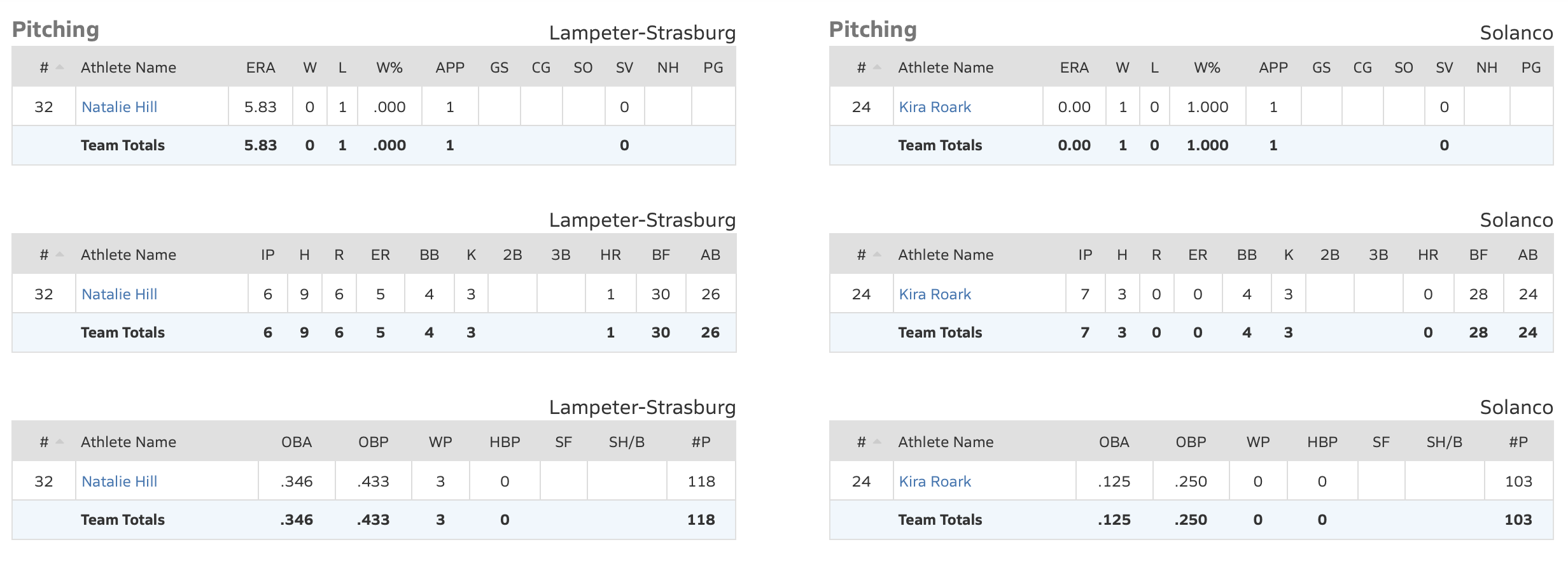Sort Solanco table by #P header
The height and width of the screenshot is (563, 1568).
pyautogui.click(x=1518, y=442)
